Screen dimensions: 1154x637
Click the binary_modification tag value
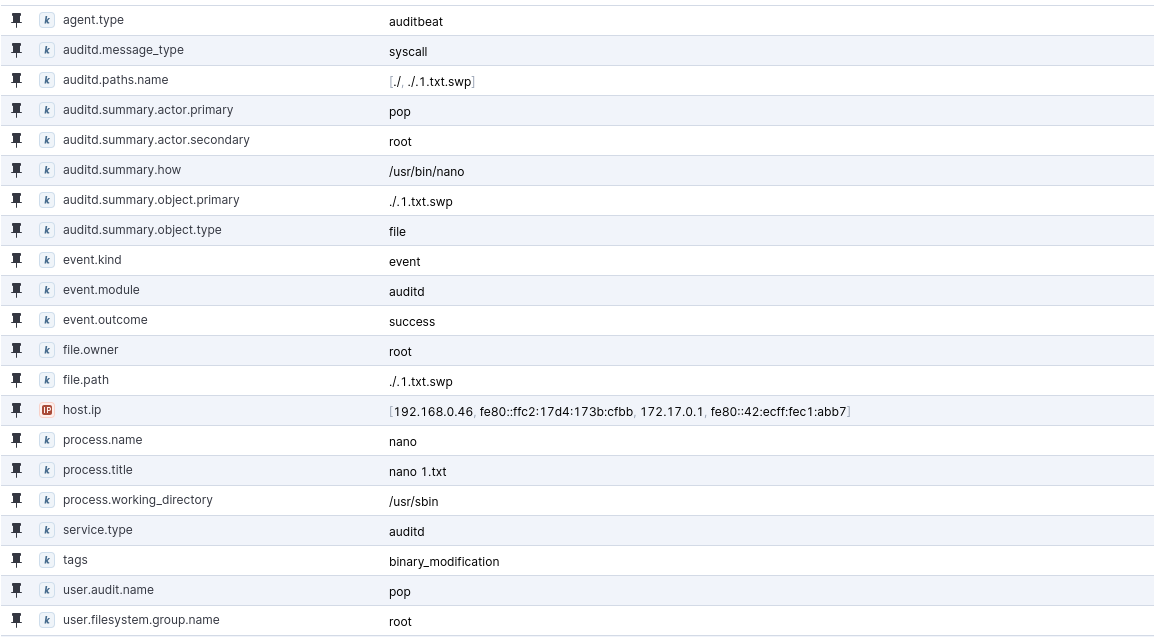pos(443,562)
